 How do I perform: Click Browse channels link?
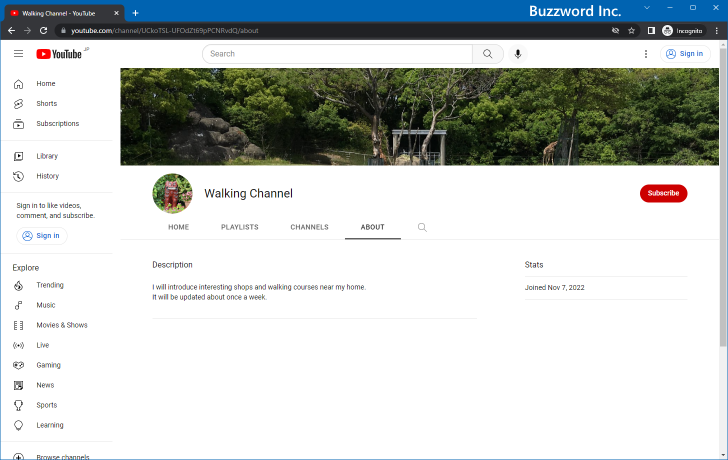point(63,457)
